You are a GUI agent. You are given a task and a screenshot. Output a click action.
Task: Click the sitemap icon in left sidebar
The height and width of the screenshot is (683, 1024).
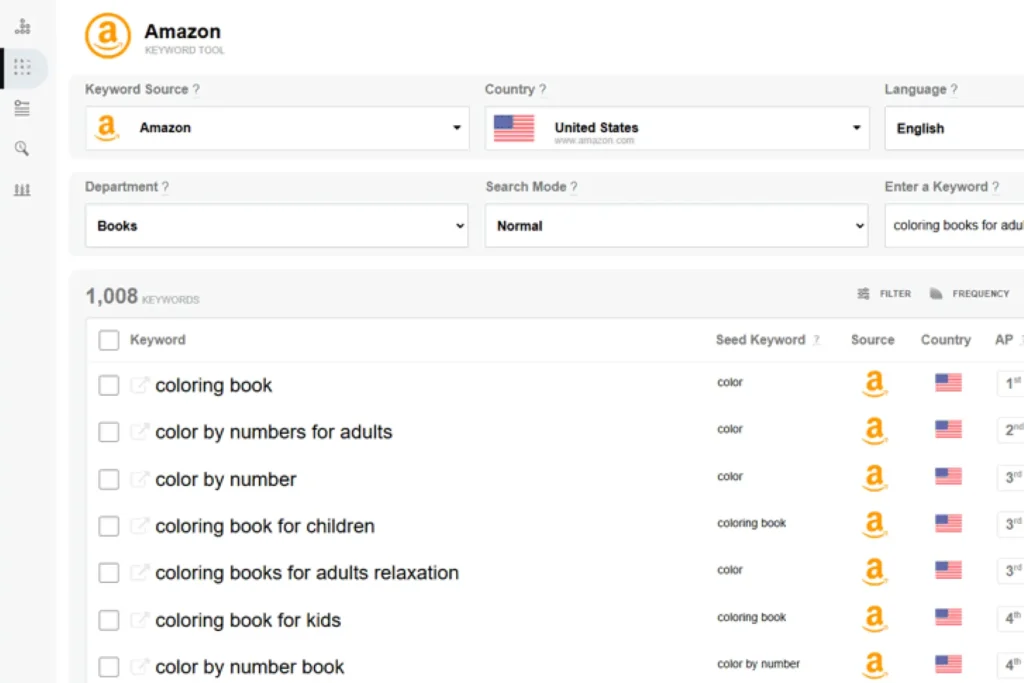coord(22,27)
